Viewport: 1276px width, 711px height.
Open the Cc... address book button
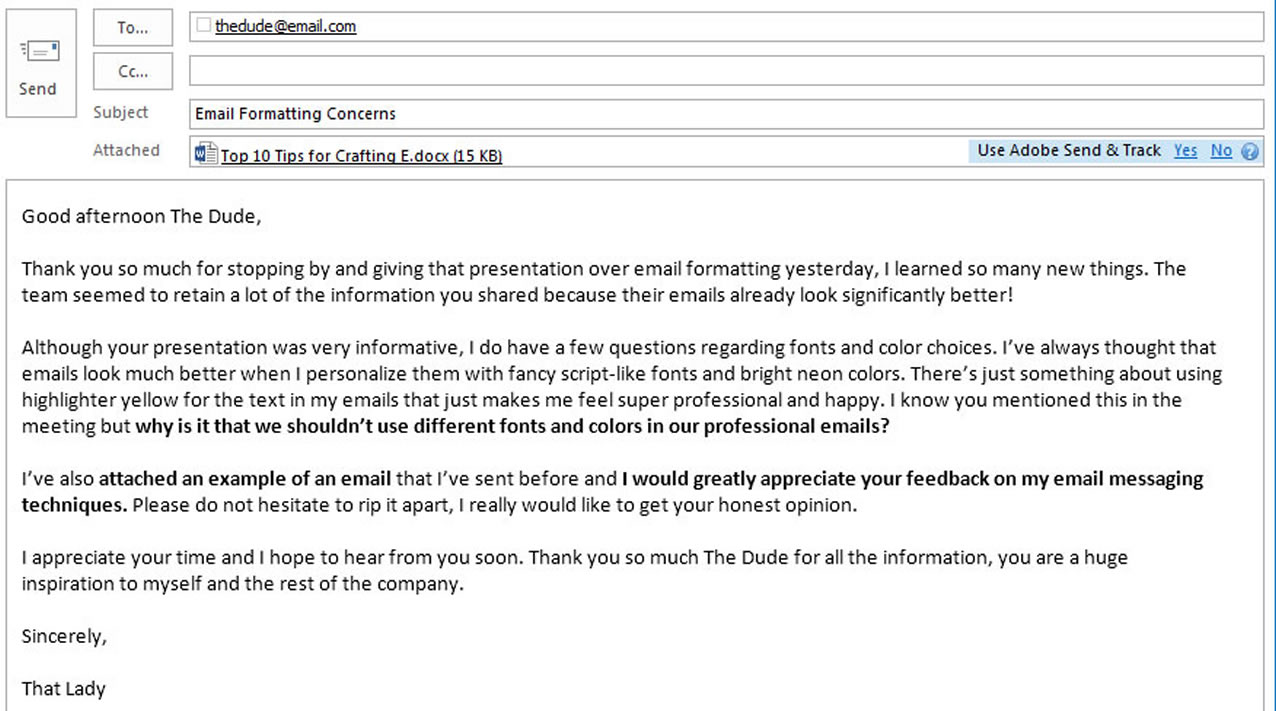(x=132, y=71)
